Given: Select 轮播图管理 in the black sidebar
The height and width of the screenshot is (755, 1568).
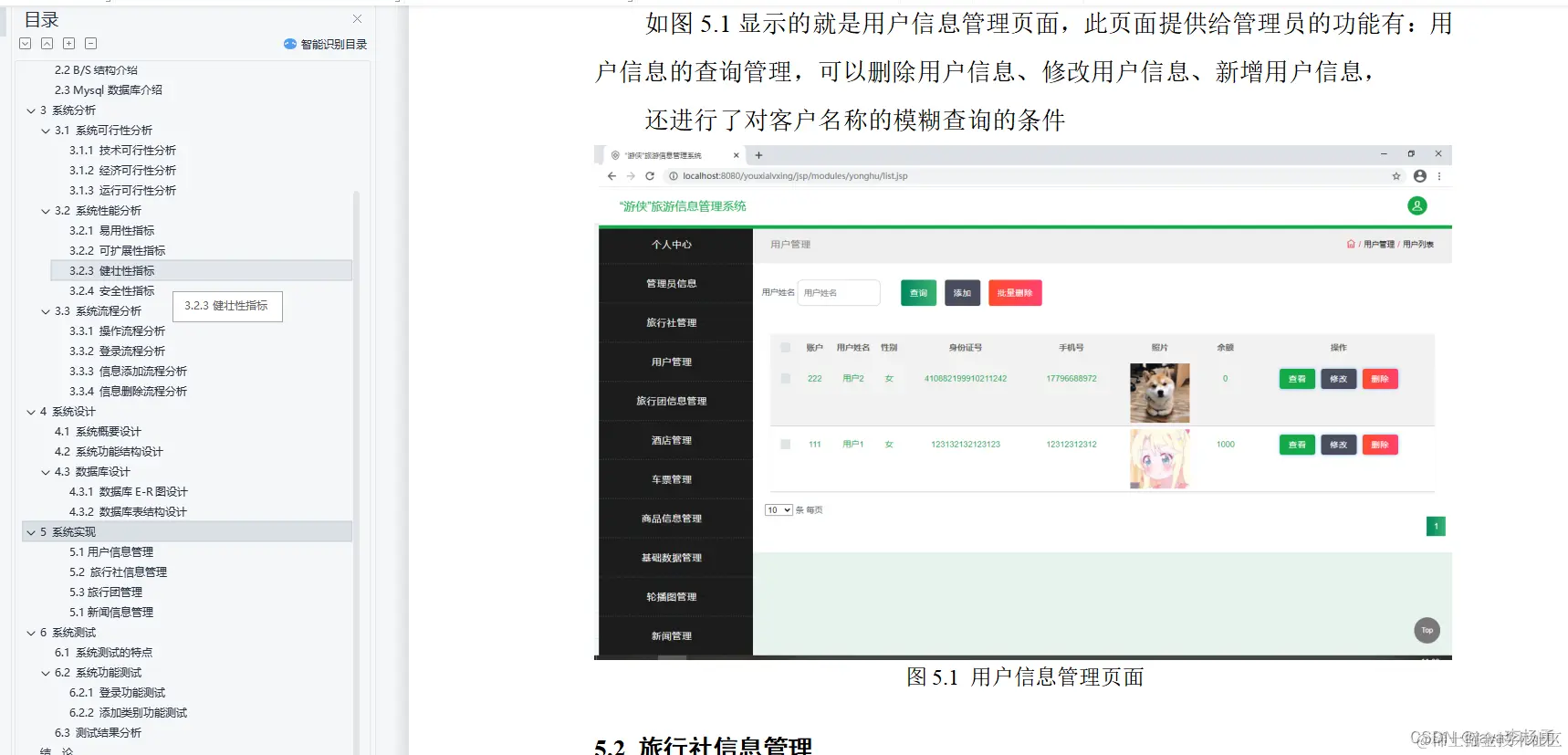Looking at the screenshot, I should tap(672, 597).
